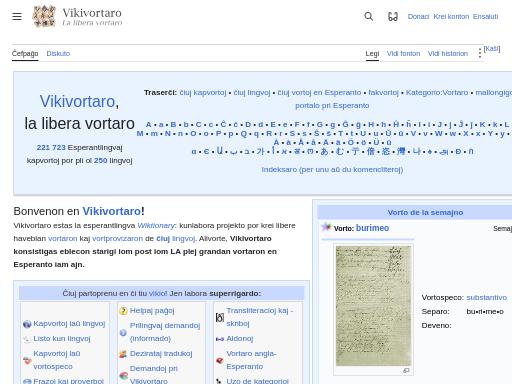Open Vorto de la semajno heading link

click(x=425, y=212)
